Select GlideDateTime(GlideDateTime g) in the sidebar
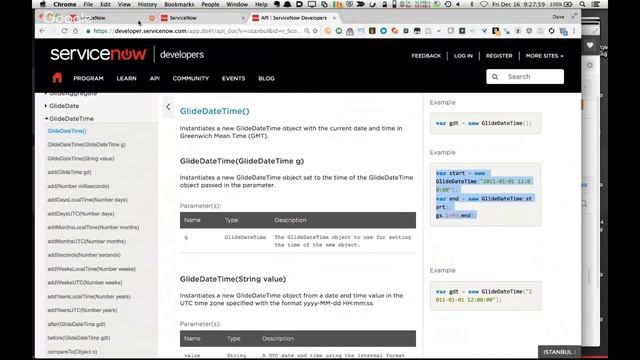 coord(87,144)
